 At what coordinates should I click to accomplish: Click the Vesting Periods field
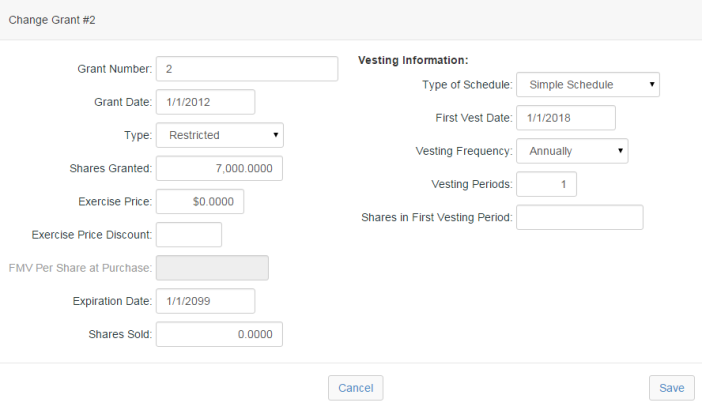pyautogui.click(x=546, y=184)
